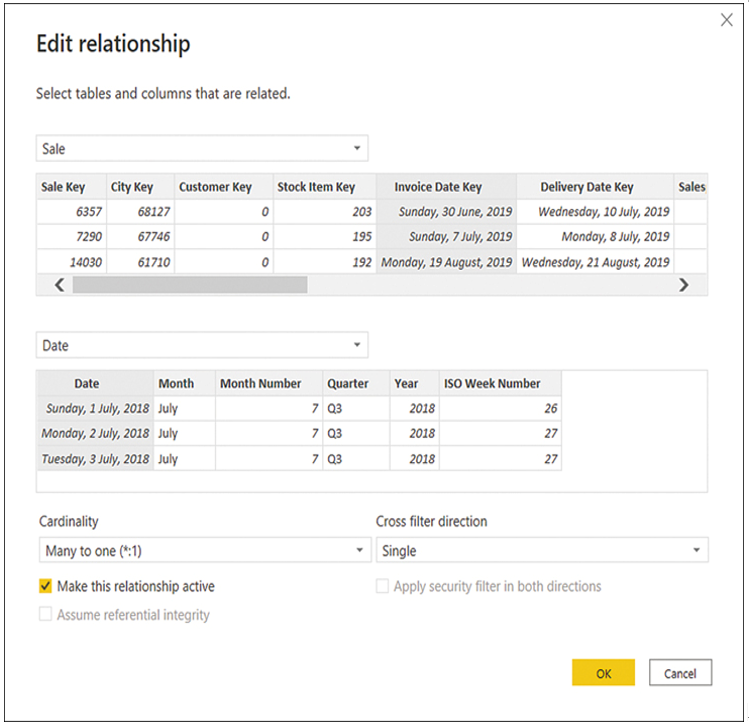Select the Sale Key column header
The height and width of the screenshot is (725, 749).
tap(71, 187)
